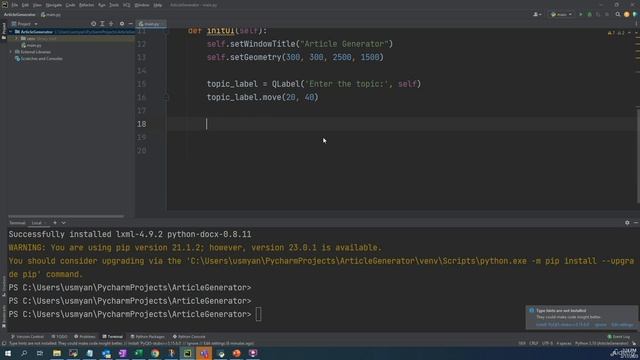
Task: Open the TODO tool window
Action: click(x=59, y=337)
